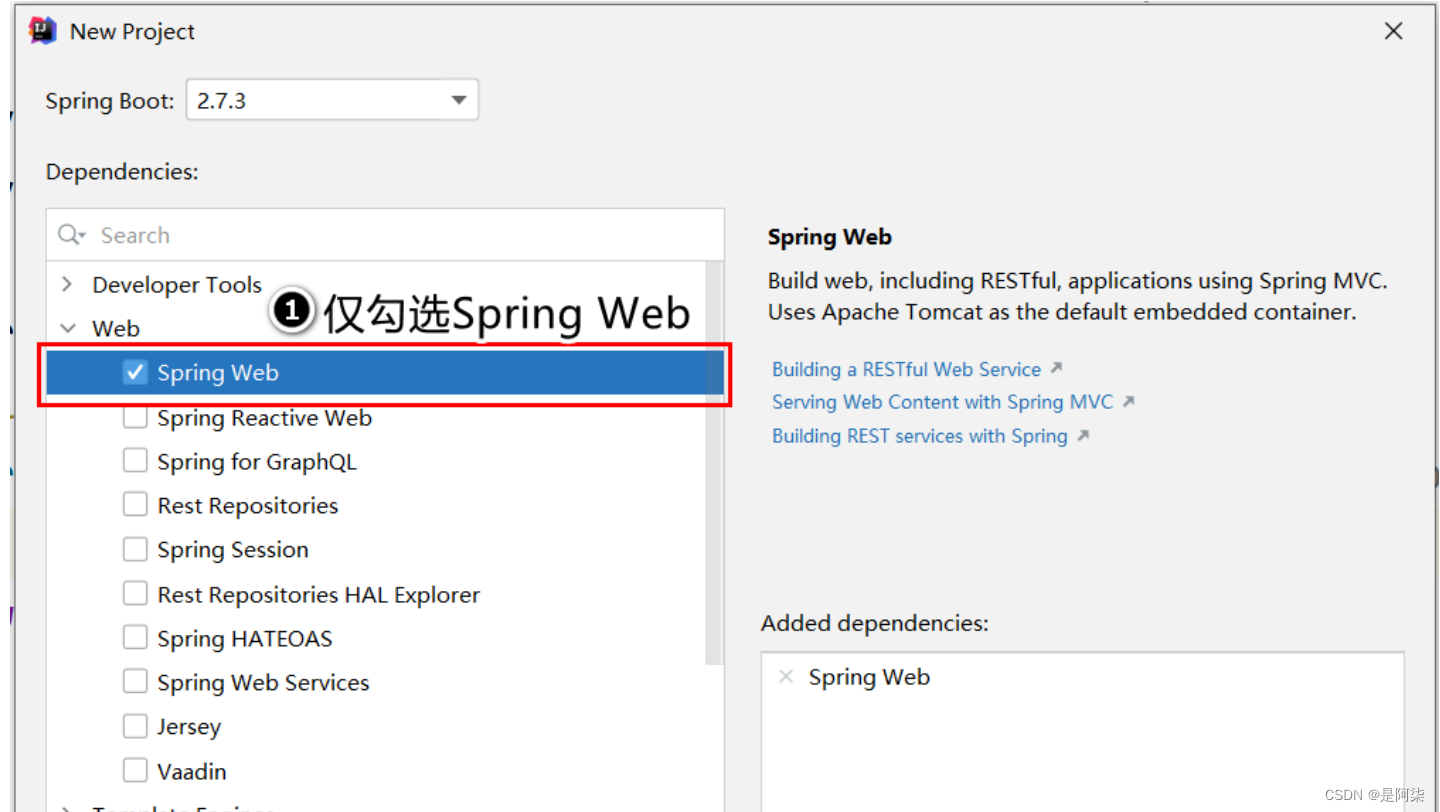
Task: Tick the Spring HATEOAS checkbox
Action: point(135,638)
